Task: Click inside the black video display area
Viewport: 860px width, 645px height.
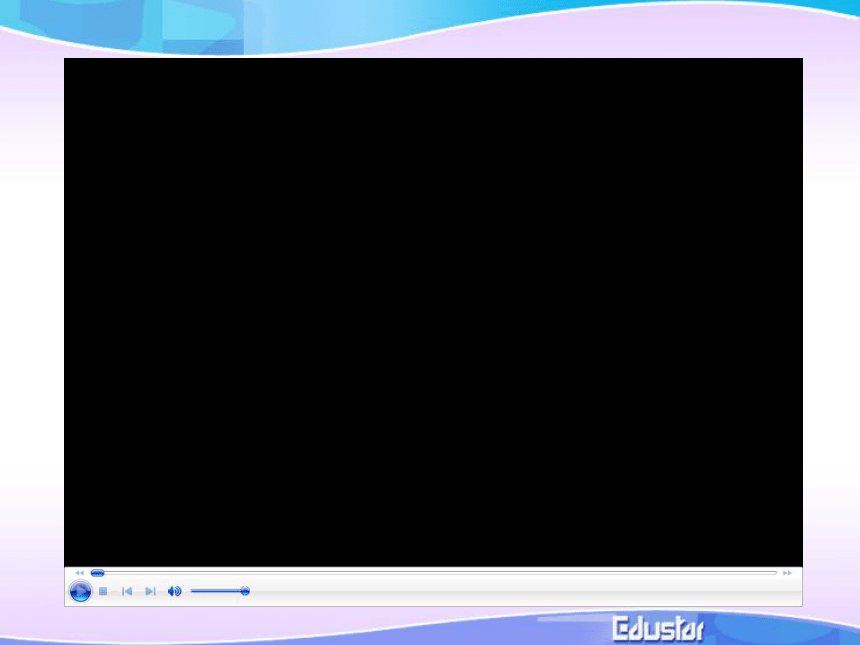Action: (433, 312)
